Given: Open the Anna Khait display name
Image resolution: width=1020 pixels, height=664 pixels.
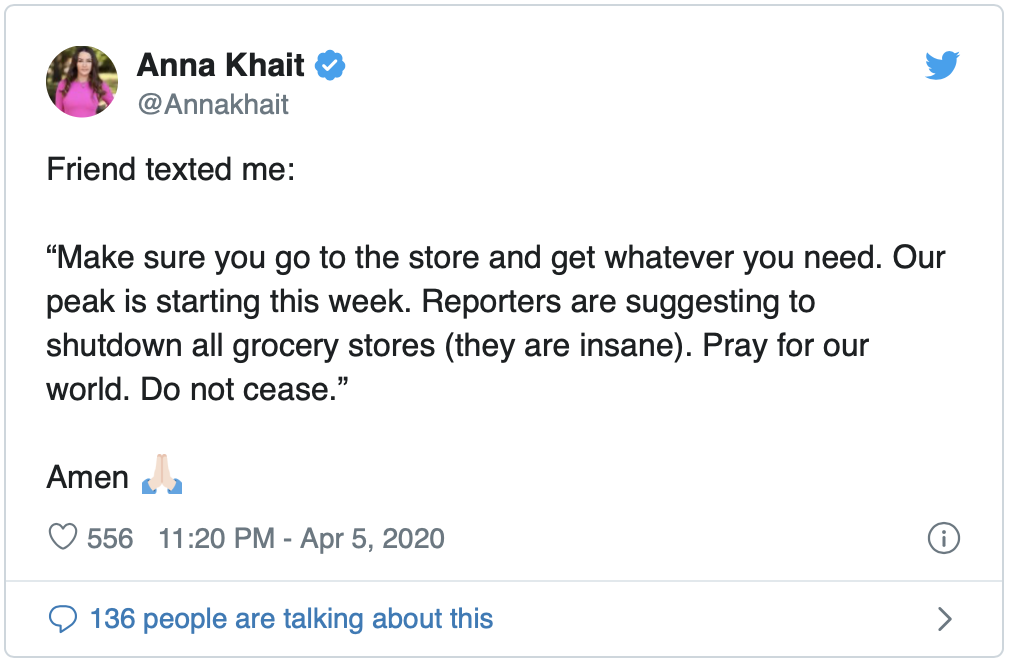Looking at the screenshot, I should (x=221, y=65).
